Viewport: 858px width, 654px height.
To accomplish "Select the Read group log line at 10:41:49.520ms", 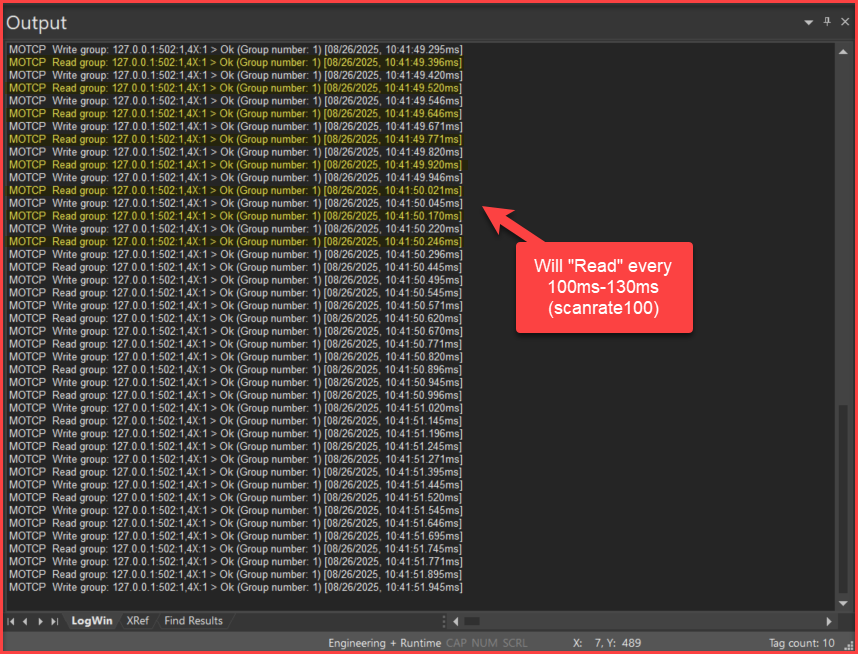I will pyautogui.click(x=236, y=88).
